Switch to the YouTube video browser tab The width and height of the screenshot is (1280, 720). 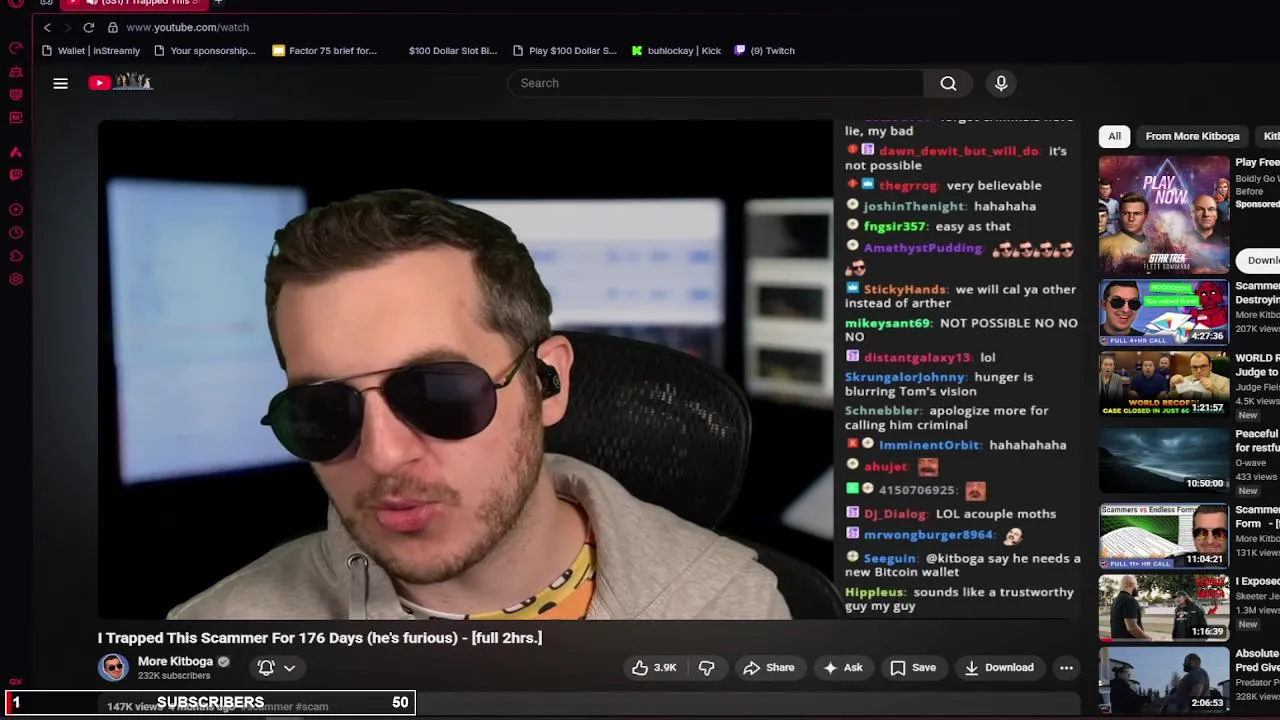pyautogui.click(x=135, y=3)
